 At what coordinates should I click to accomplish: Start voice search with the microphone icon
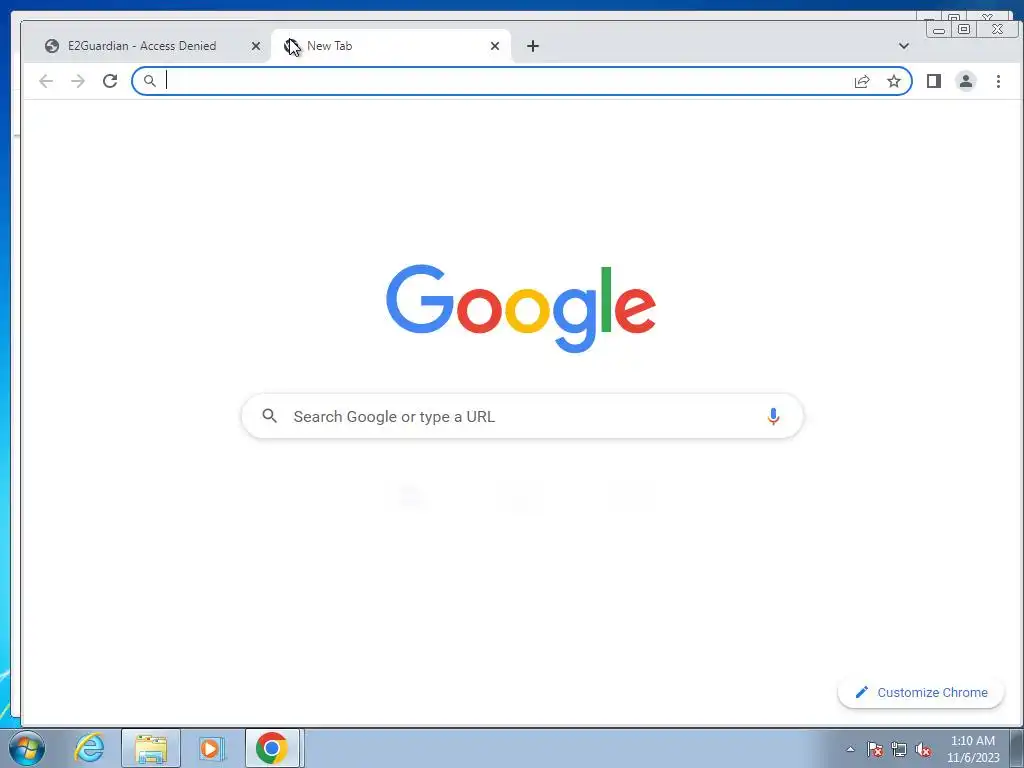click(x=773, y=416)
